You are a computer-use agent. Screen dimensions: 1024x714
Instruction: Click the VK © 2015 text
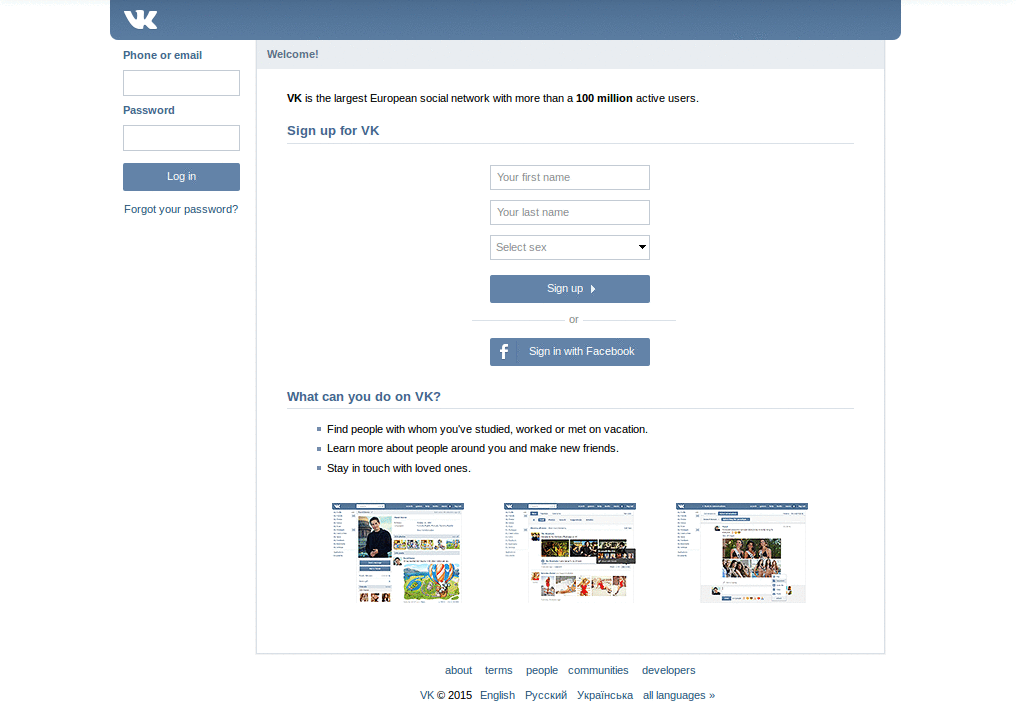[x=446, y=695]
